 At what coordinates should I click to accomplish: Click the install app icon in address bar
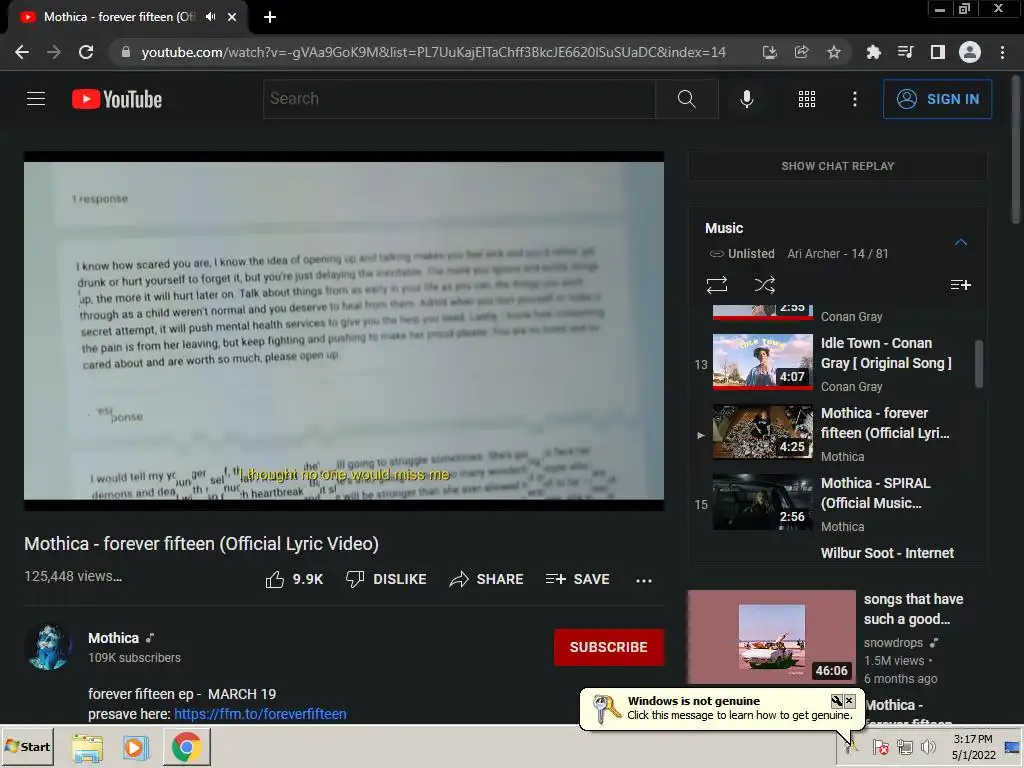770,52
